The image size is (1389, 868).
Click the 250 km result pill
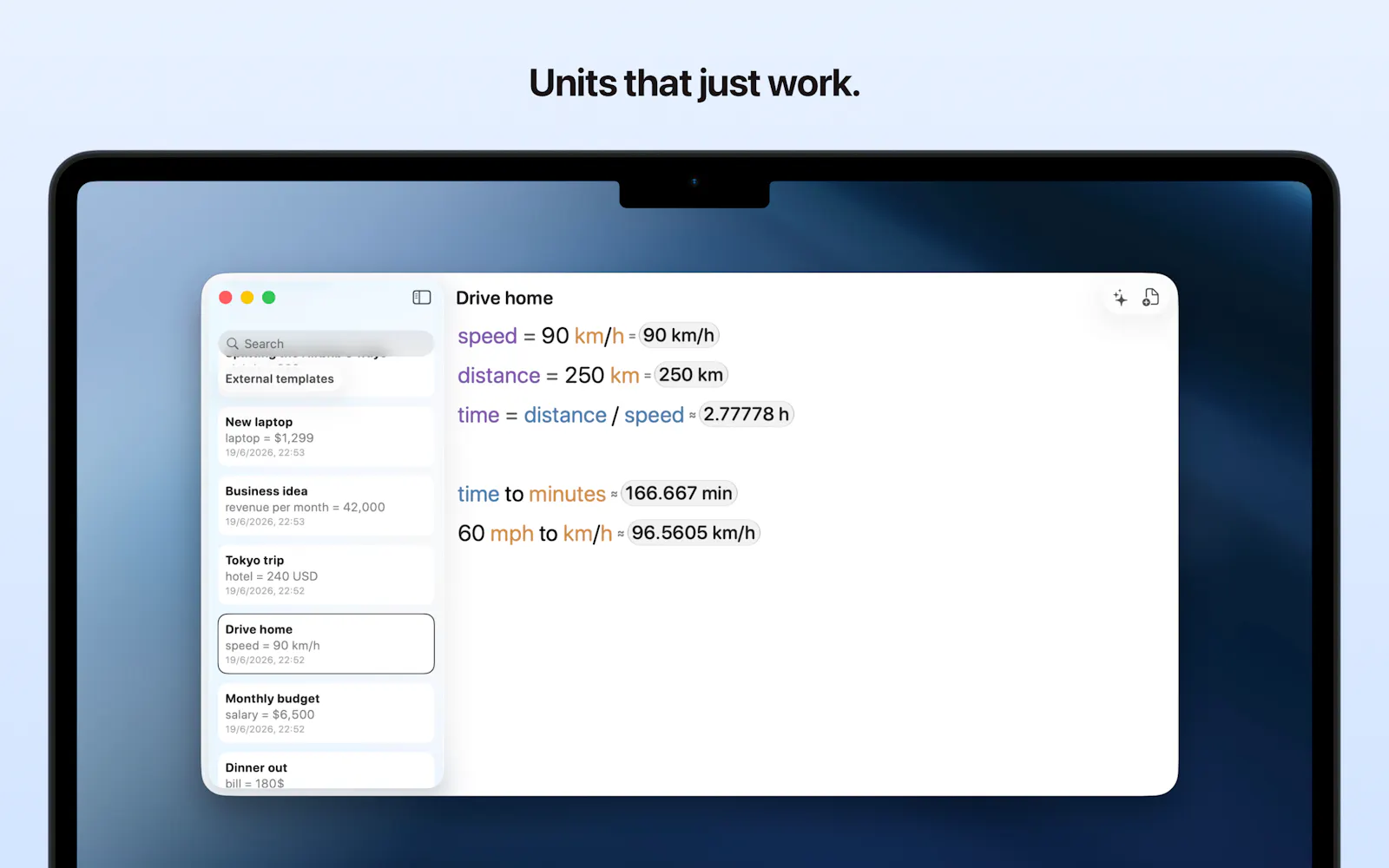pos(691,375)
